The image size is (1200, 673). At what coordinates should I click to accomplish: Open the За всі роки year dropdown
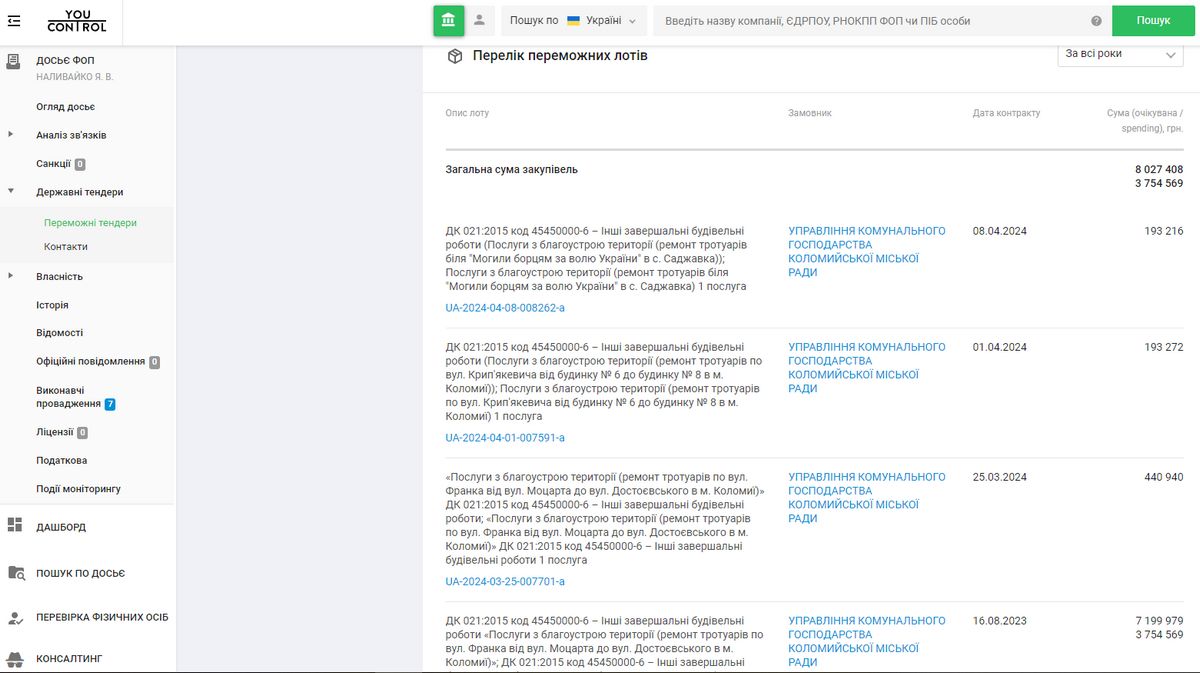1120,55
